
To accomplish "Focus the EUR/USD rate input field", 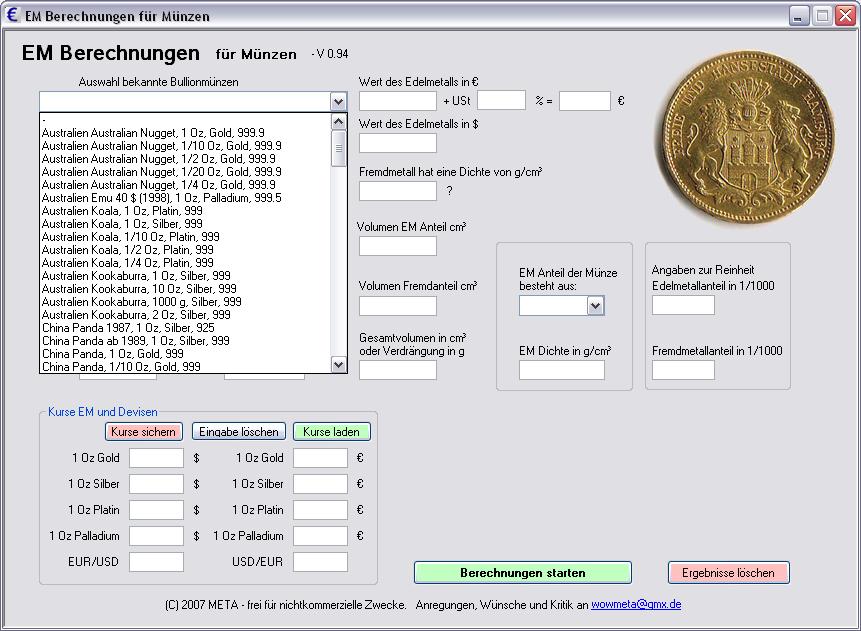I will pyautogui.click(x=156, y=562).
